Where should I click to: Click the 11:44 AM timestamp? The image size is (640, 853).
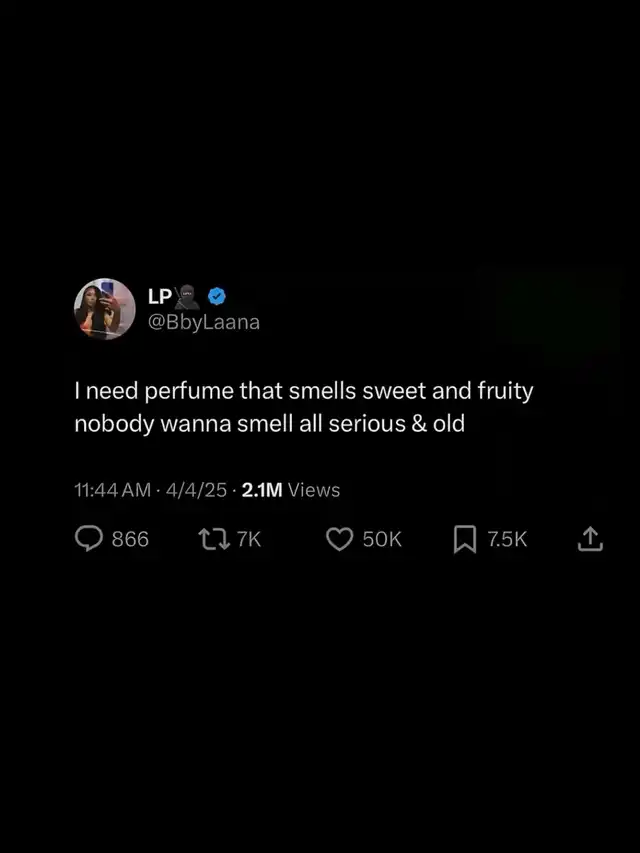pyautogui.click(x=113, y=490)
